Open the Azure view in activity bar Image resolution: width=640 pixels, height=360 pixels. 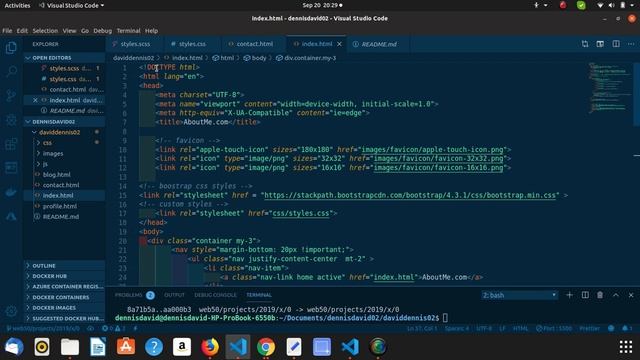[x=11, y=216]
